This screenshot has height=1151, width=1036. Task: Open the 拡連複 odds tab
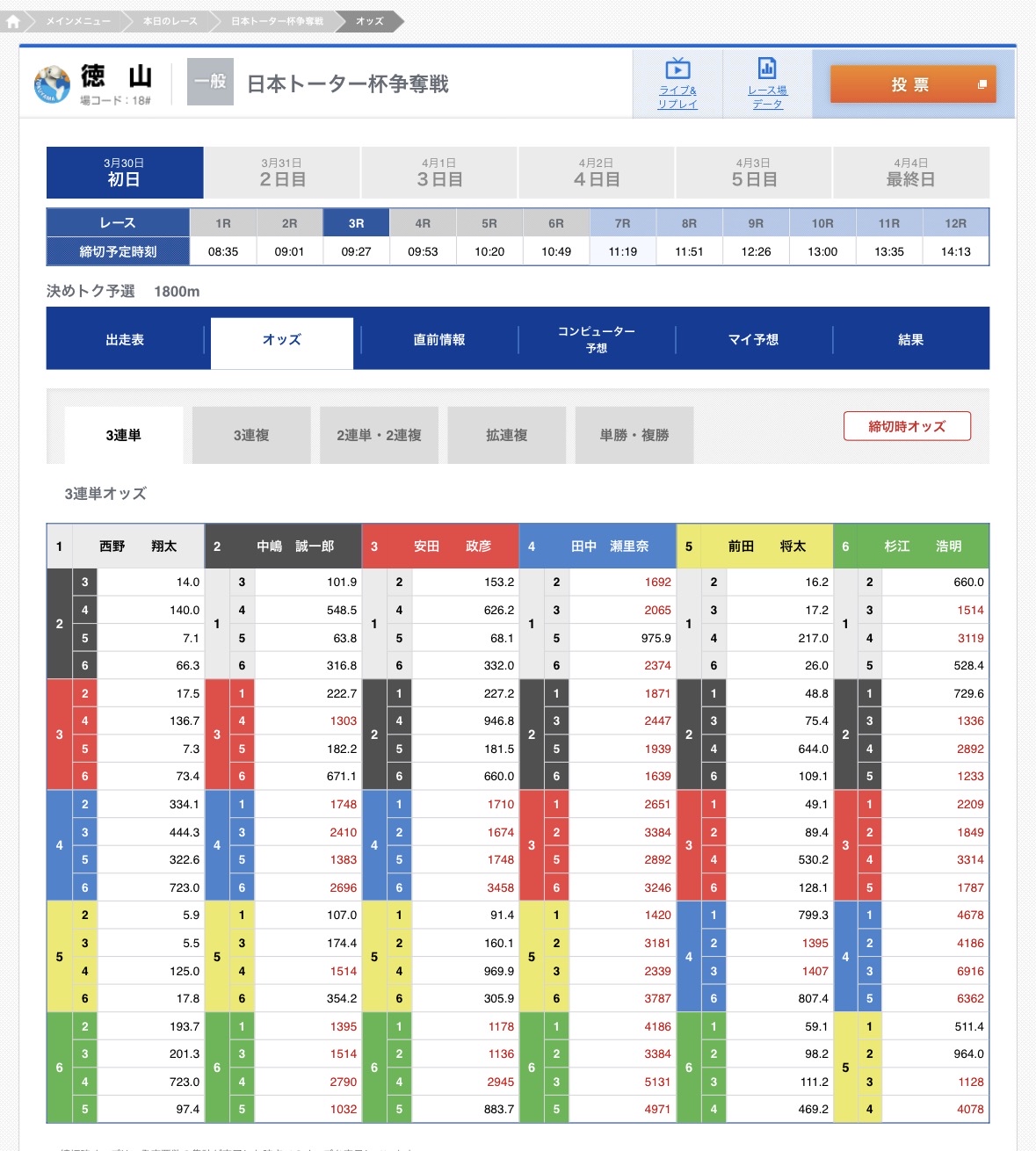pyautogui.click(x=506, y=434)
